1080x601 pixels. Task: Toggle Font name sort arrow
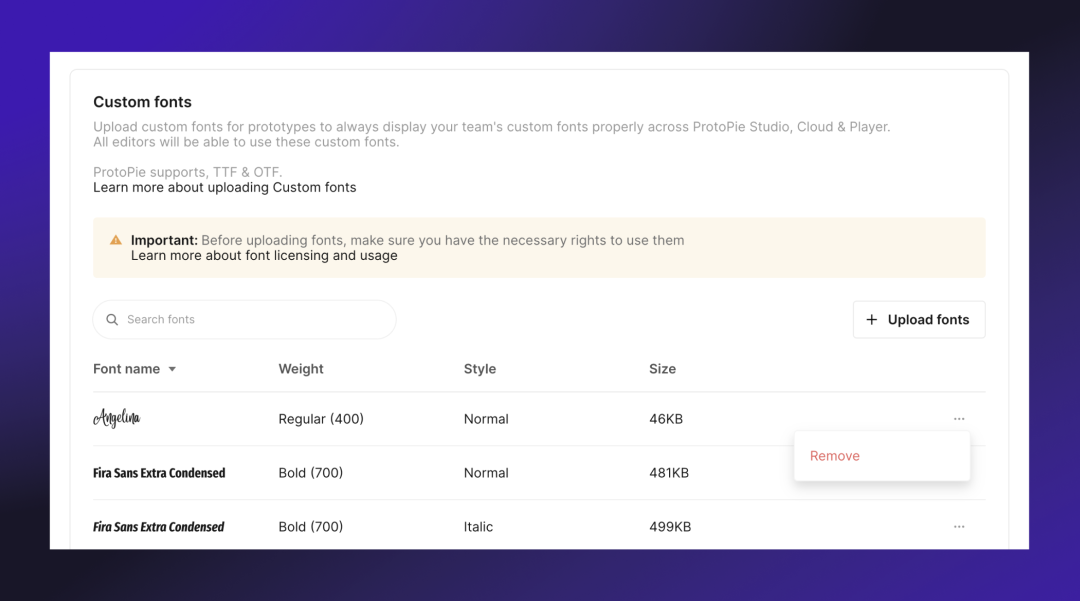pyautogui.click(x=172, y=369)
